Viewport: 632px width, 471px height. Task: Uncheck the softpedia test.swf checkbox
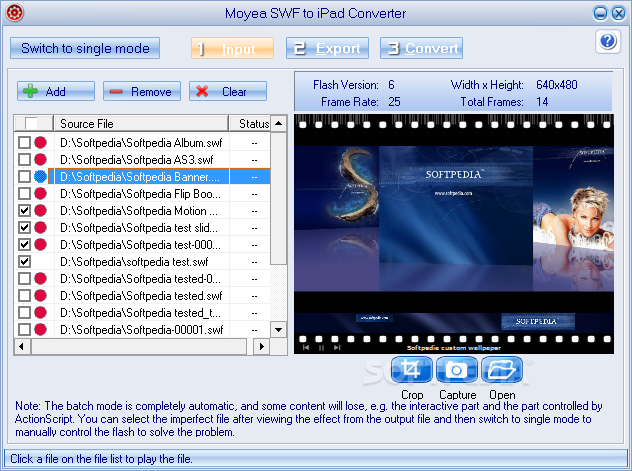point(24,261)
